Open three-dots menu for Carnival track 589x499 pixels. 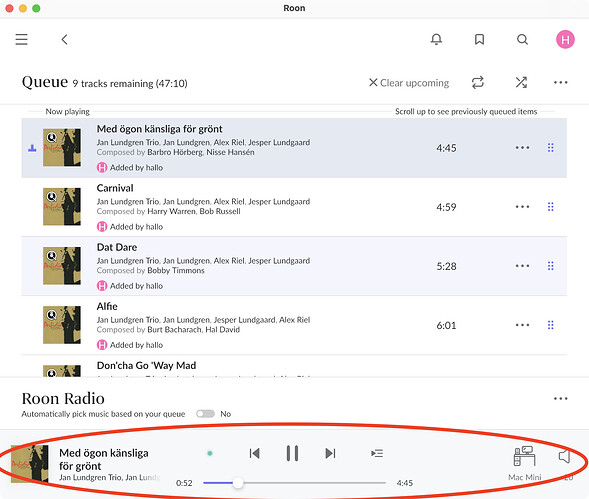(522, 207)
